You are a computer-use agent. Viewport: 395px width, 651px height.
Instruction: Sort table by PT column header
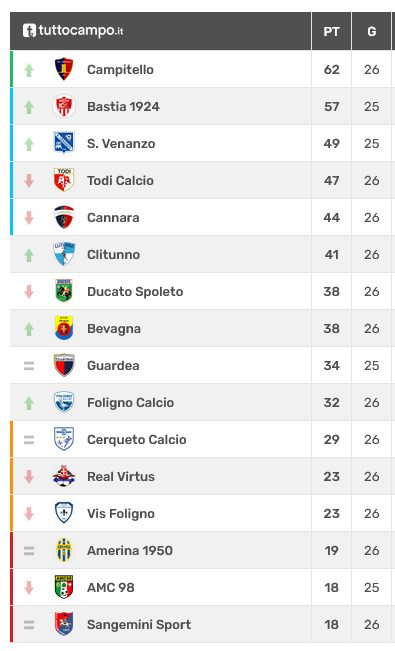click(331, 31)
